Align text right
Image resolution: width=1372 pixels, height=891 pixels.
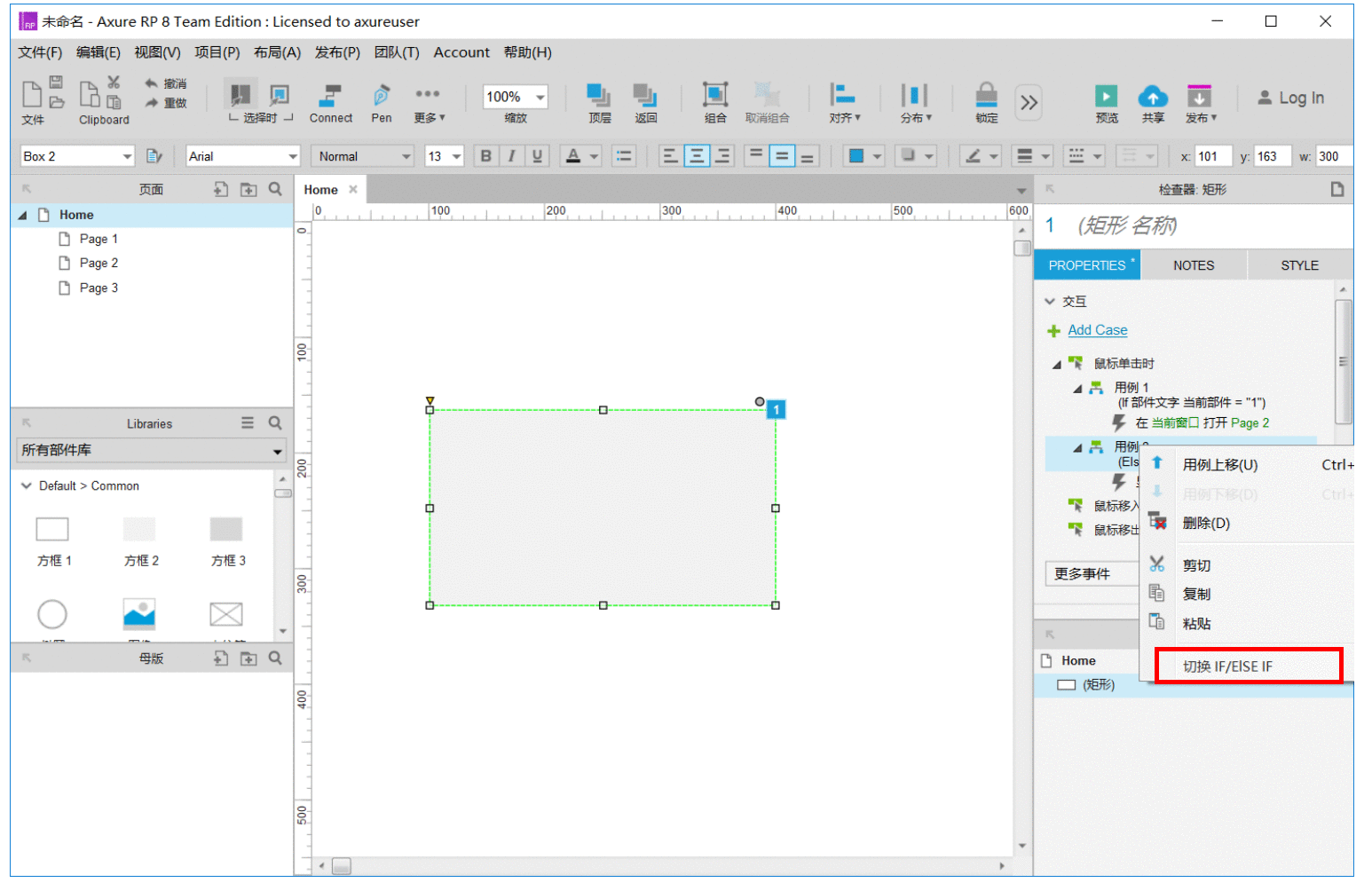pyautogui.click(x=723, y=156)
